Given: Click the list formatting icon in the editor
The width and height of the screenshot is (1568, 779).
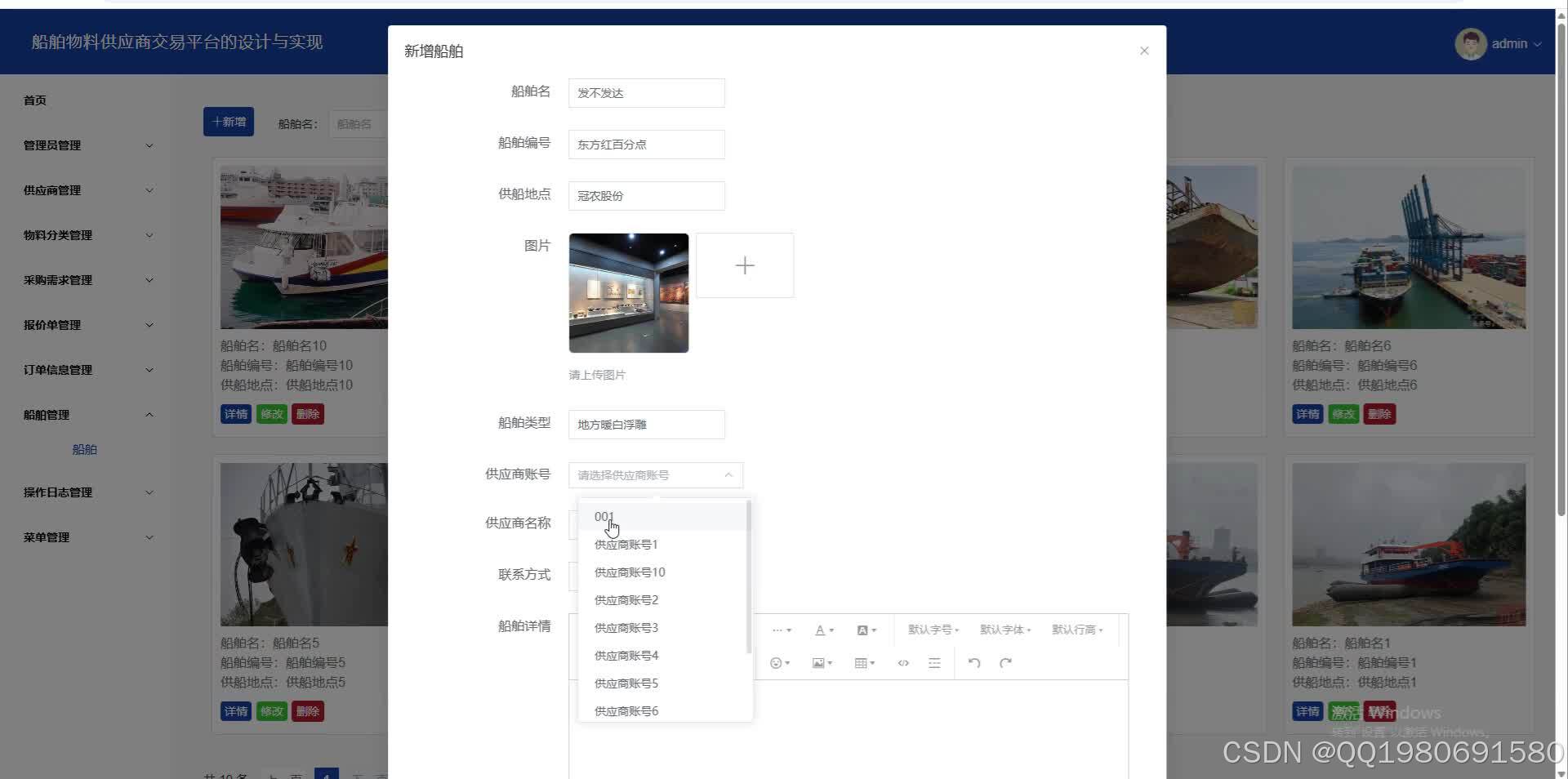Looking at the screenshot, I should tap(933, 662).
